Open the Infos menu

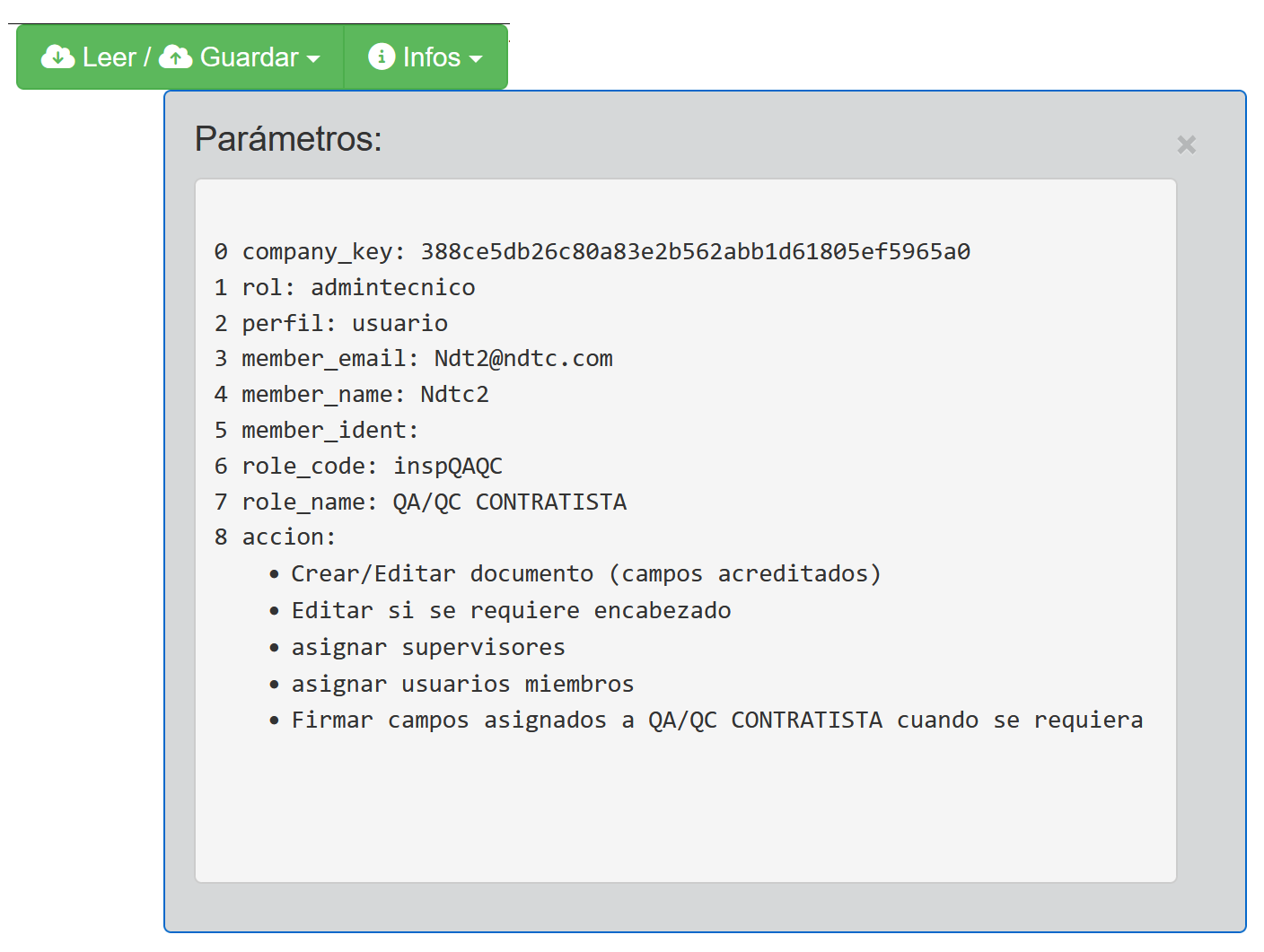(x=431, y=57)
